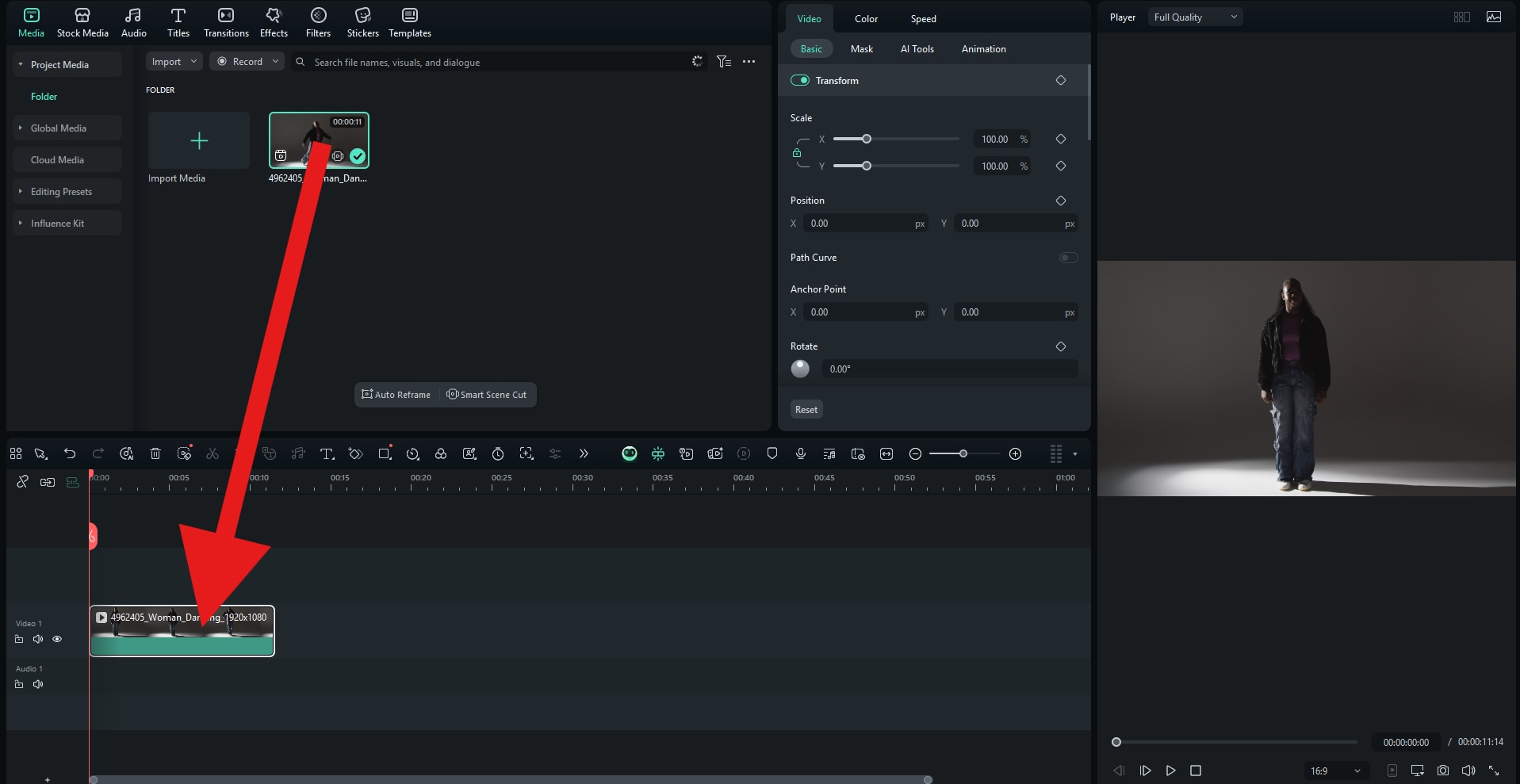Click the image scopes icon above the player
The image size is (1520, 784).
[x=1494, y=17]
